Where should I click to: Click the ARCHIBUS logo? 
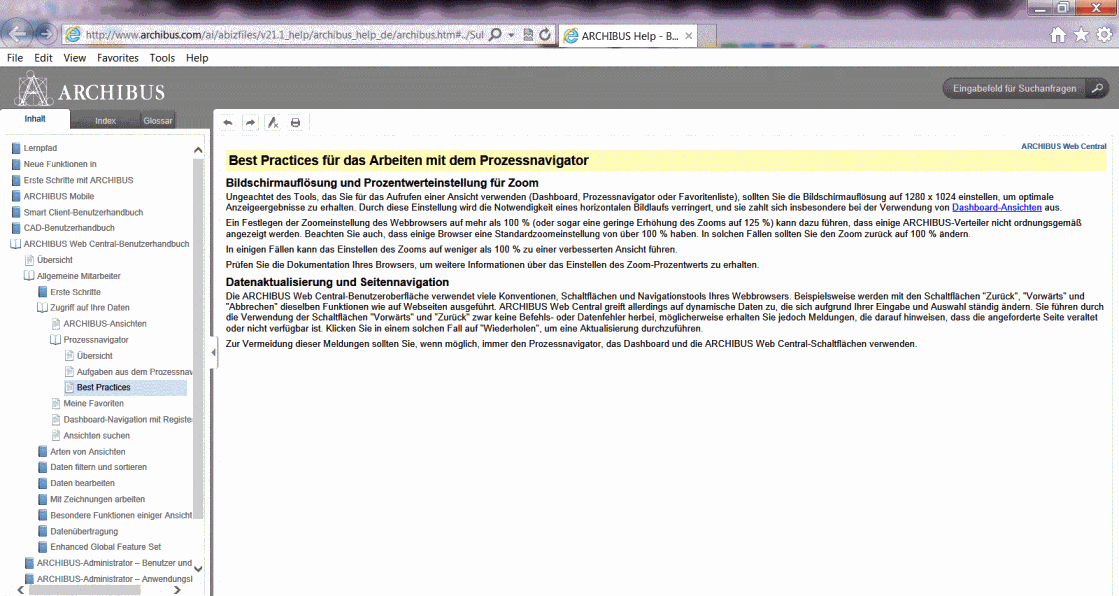coord(91,91)
